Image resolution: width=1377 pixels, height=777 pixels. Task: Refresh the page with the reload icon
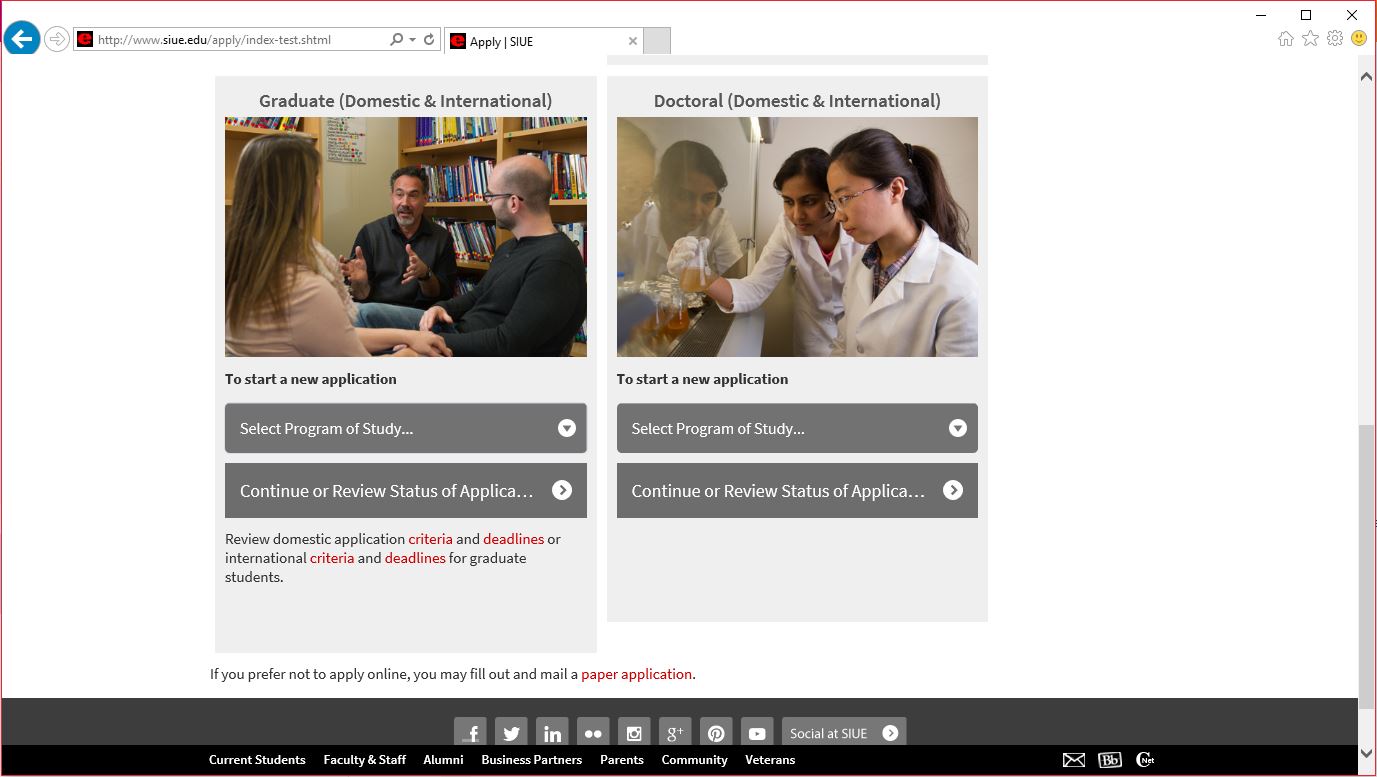(429, 40)
